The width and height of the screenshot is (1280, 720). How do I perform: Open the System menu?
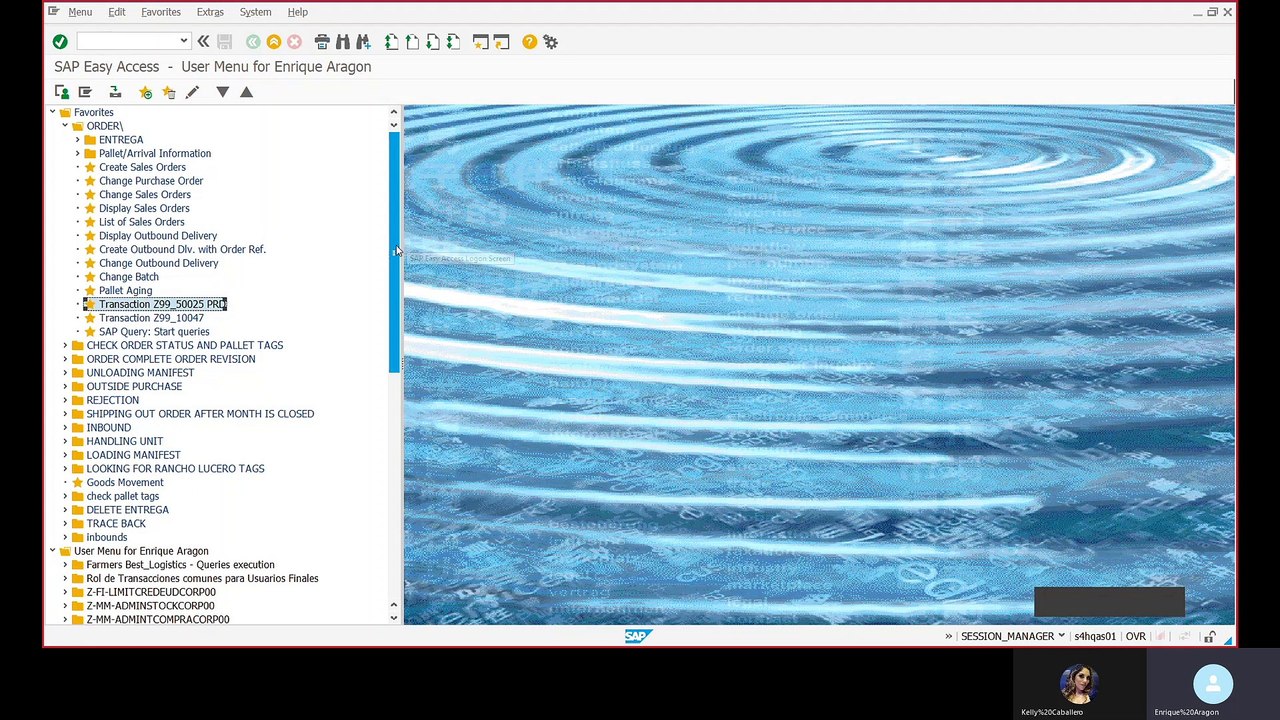click(x=255, y=12)
